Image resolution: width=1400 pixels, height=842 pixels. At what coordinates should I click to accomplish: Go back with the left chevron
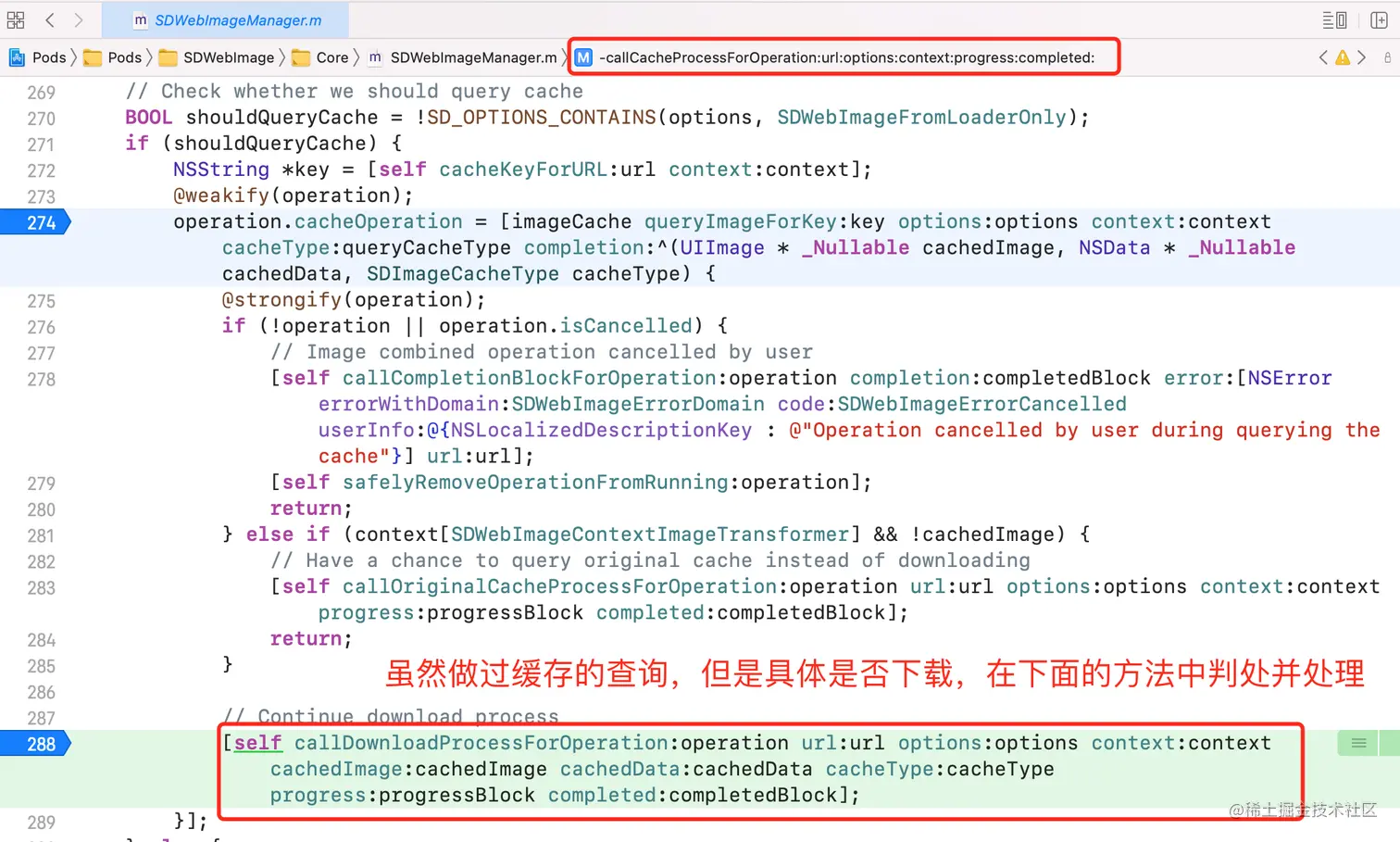point(50,19)
